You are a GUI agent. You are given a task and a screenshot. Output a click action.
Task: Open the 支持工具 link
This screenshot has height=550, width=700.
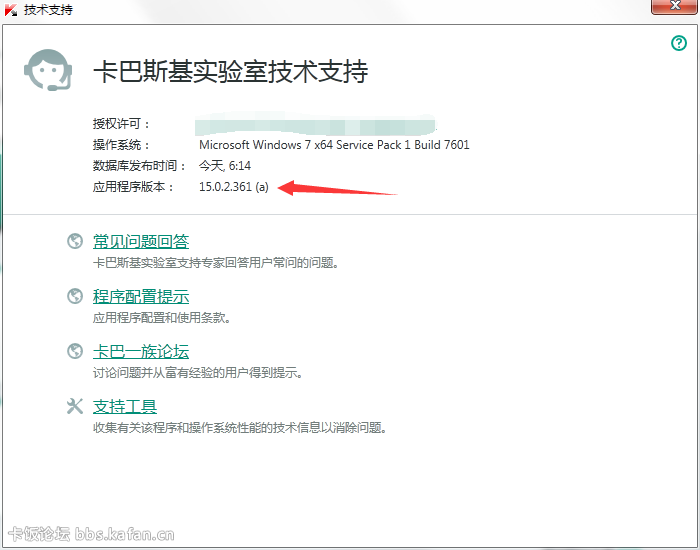click(125, 406)
